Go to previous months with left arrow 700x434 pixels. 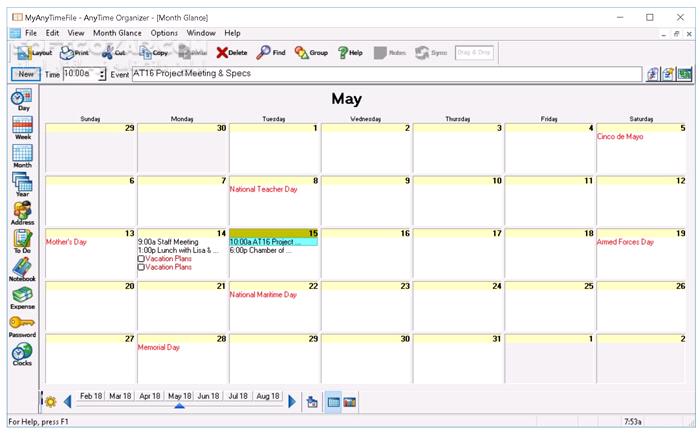click(67, 401)
